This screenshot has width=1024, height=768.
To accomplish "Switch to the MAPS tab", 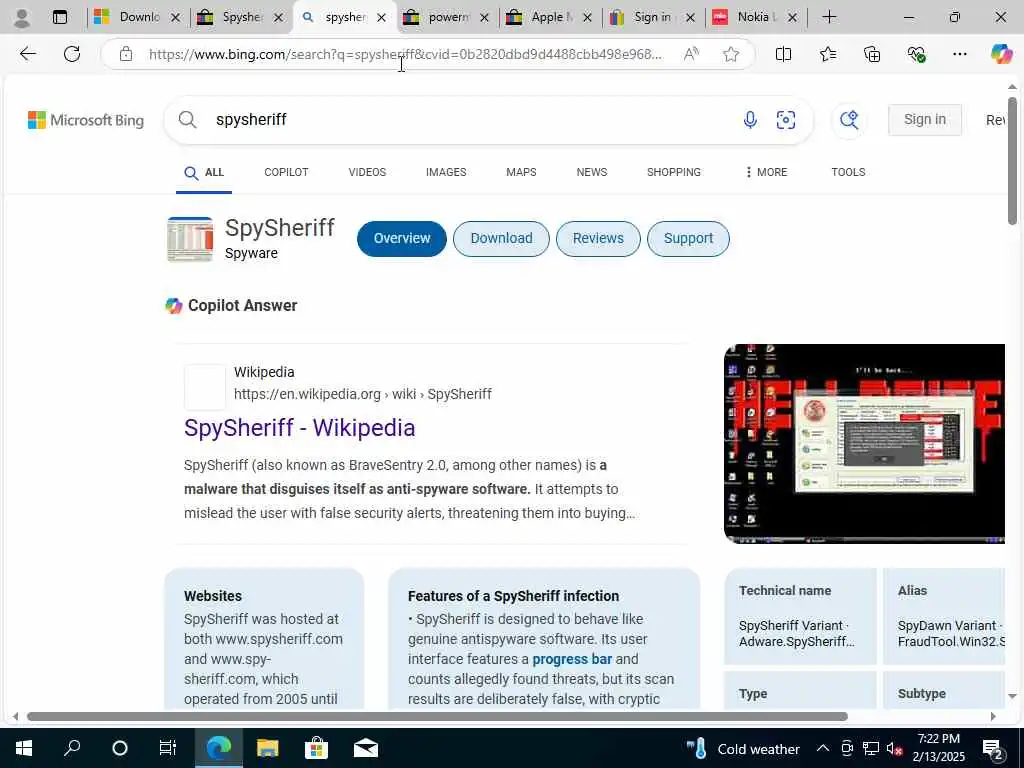I will pyautogui.click(x=521, y=172).
